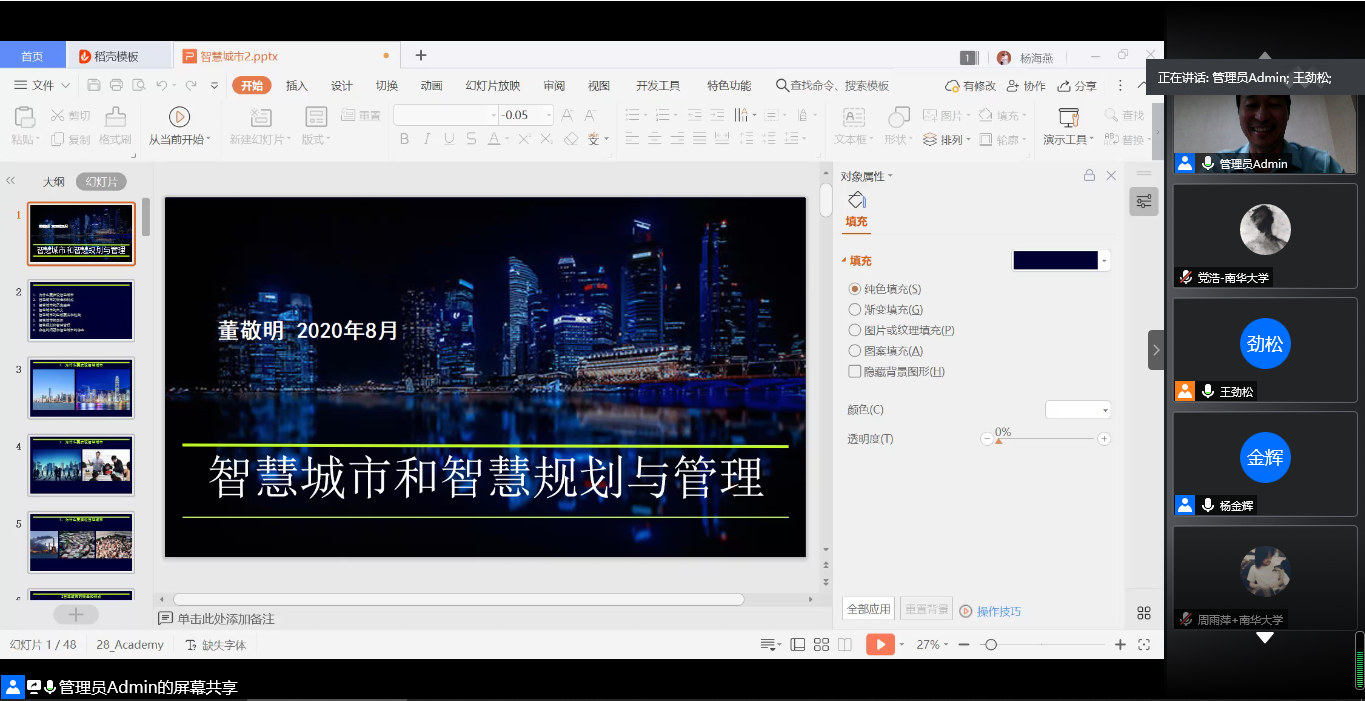The image size is (1365, 701).
Task: Select the 渐变填充 gradient fill option
Action: (x=855, y=310)
